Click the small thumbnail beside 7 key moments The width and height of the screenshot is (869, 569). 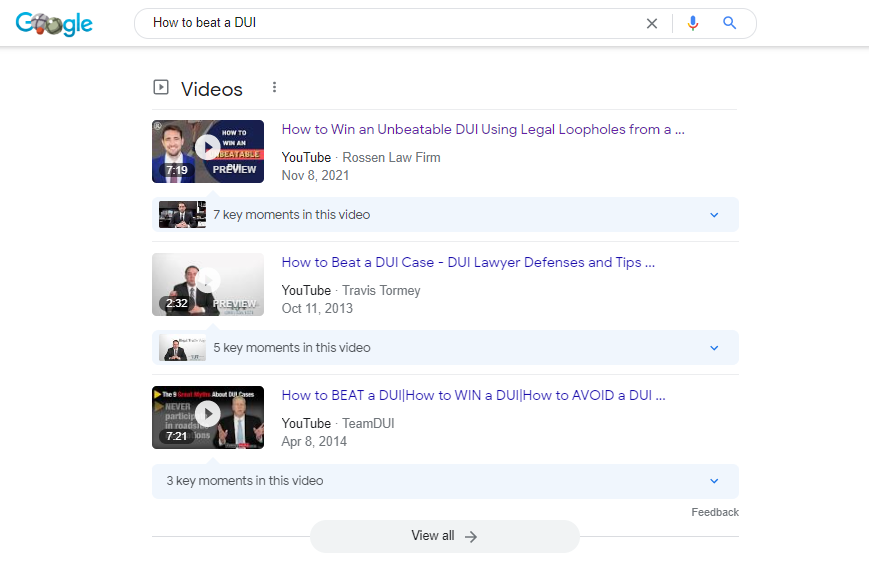[182, 214]
